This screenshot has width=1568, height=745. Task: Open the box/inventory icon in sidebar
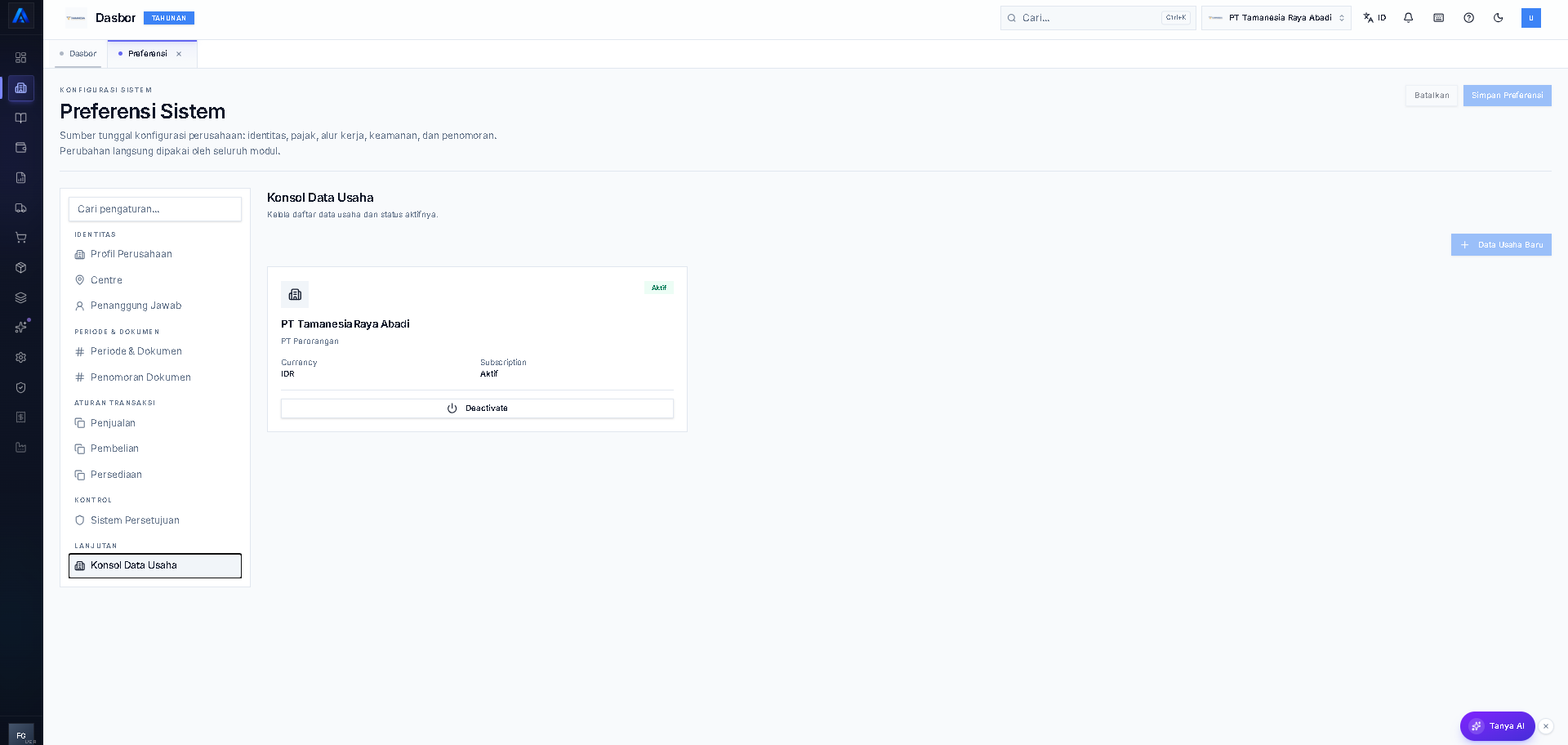pos(21,268)
